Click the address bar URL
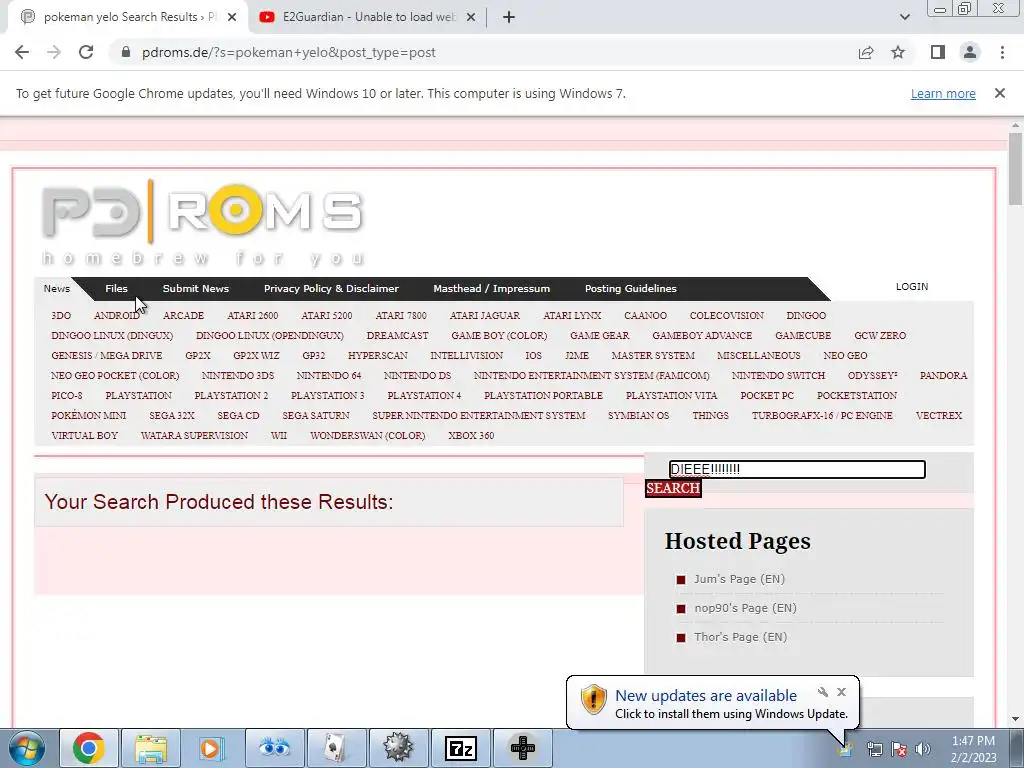Screen dimensions: 1024x768 coord(289,52)
